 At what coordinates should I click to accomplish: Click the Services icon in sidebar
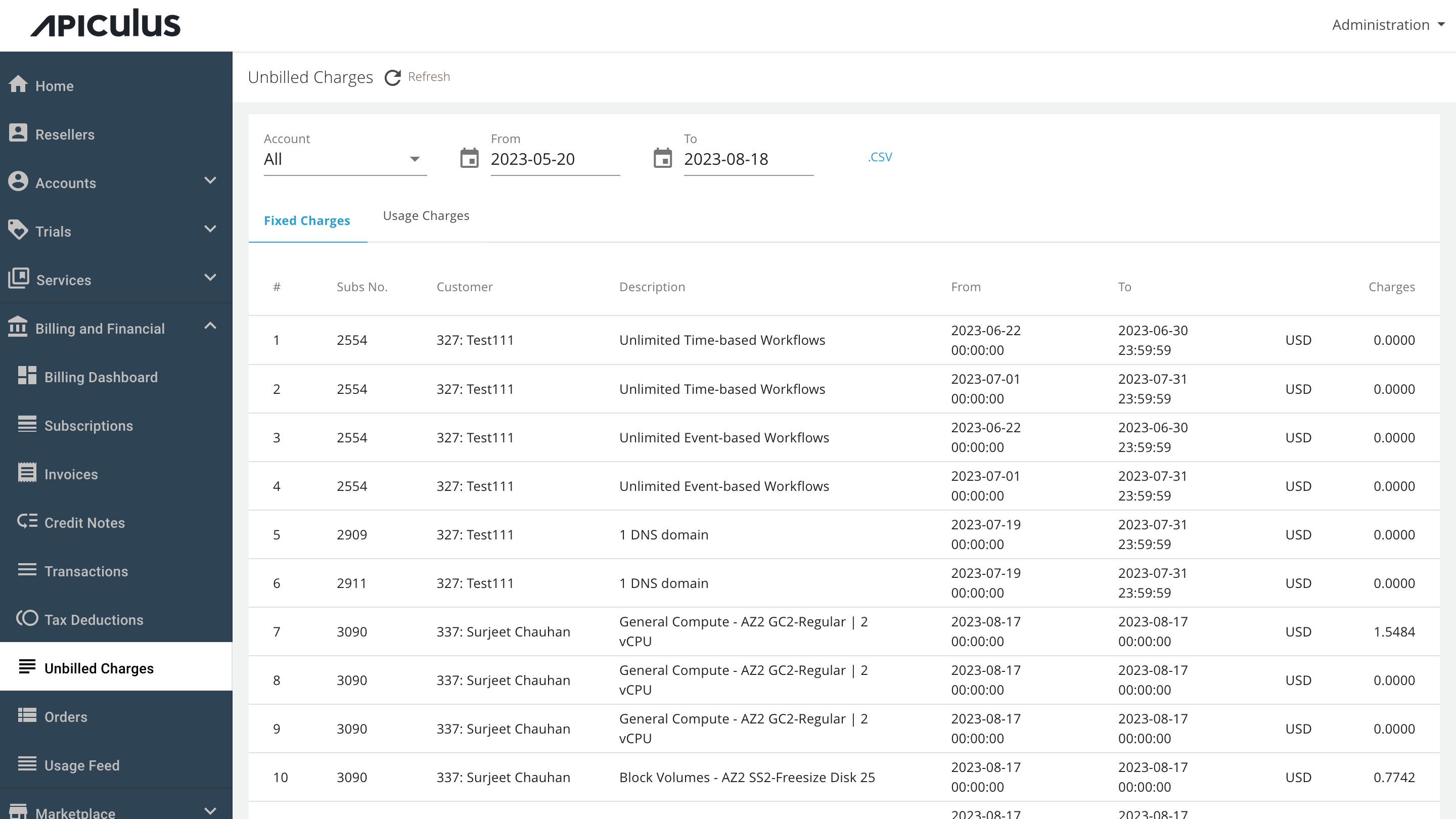point(19,279)
